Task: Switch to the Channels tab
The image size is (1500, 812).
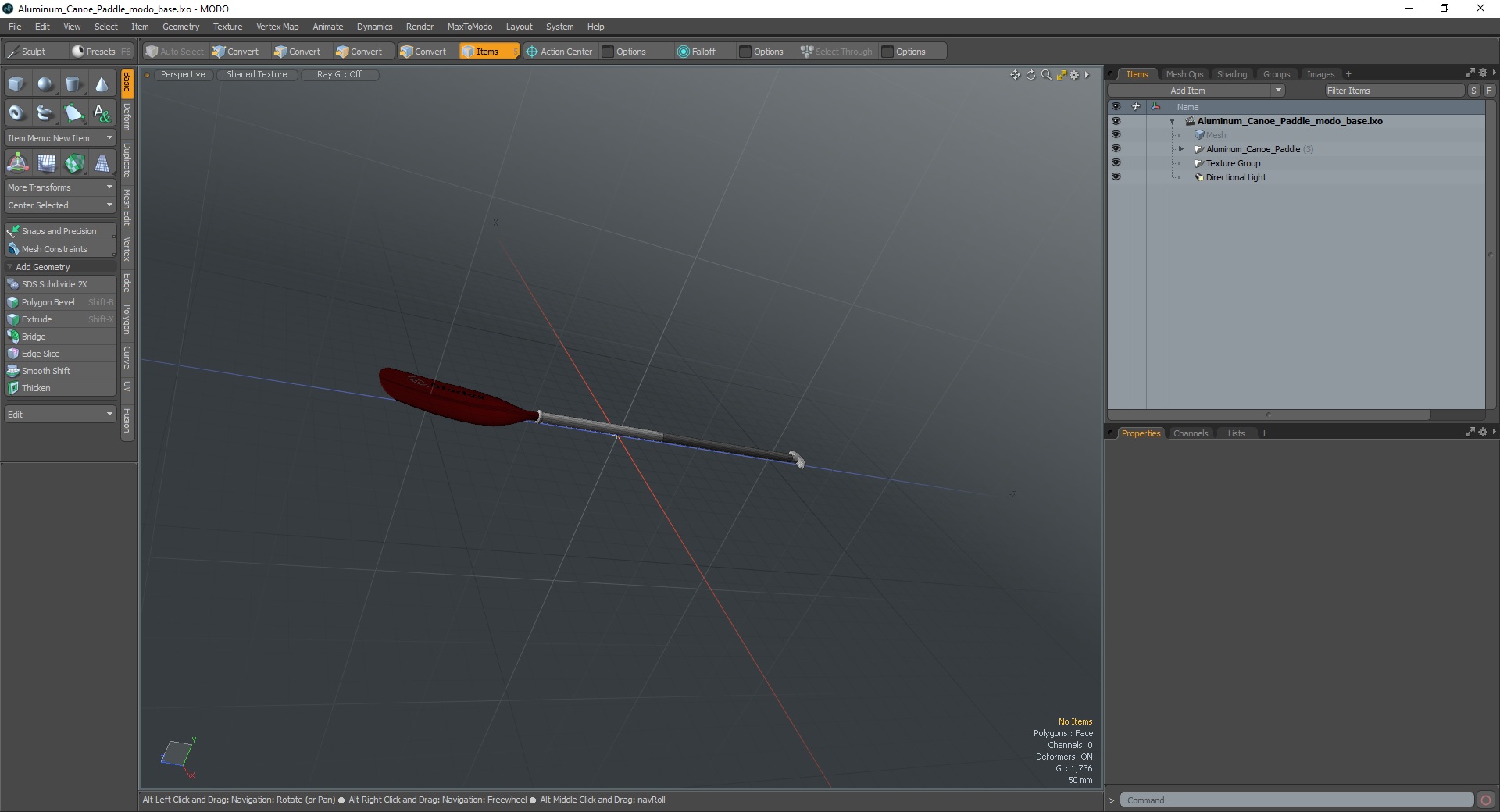Action: tap(1191, 433)
